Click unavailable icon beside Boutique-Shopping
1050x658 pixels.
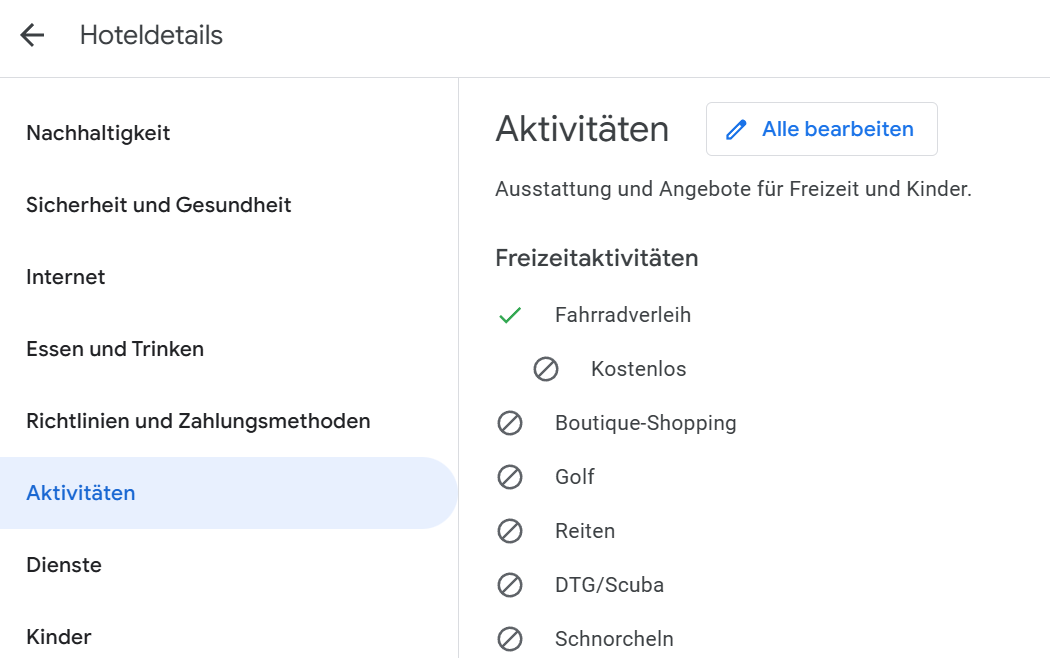click(510, 424)
